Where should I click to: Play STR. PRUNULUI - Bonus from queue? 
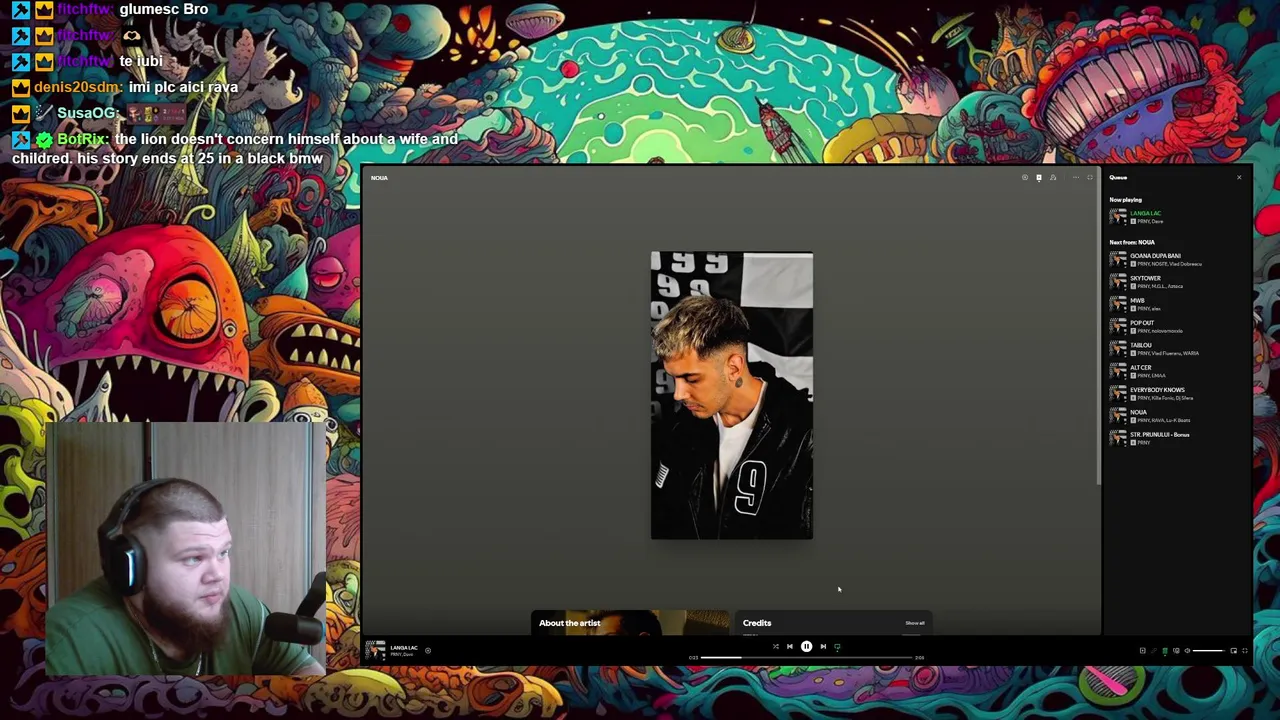pyautogui.click(x=1175, y=438)
